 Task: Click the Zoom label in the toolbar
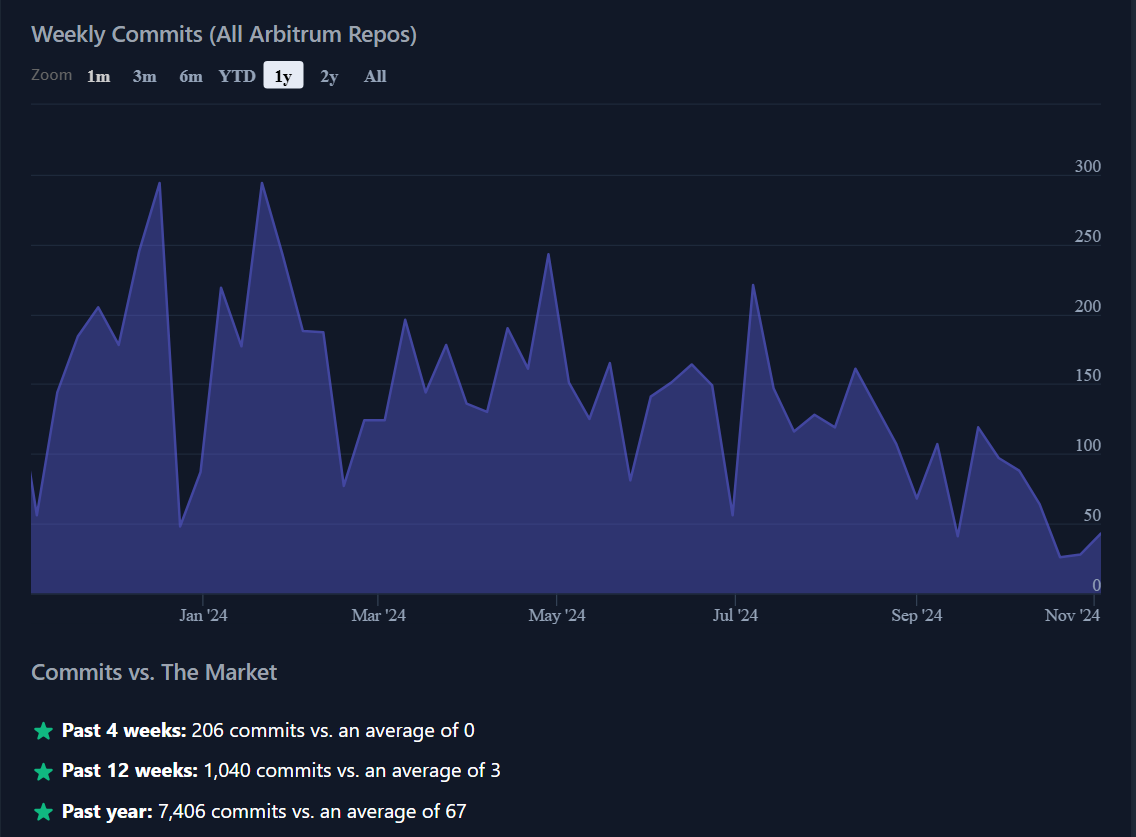[51, 75]
